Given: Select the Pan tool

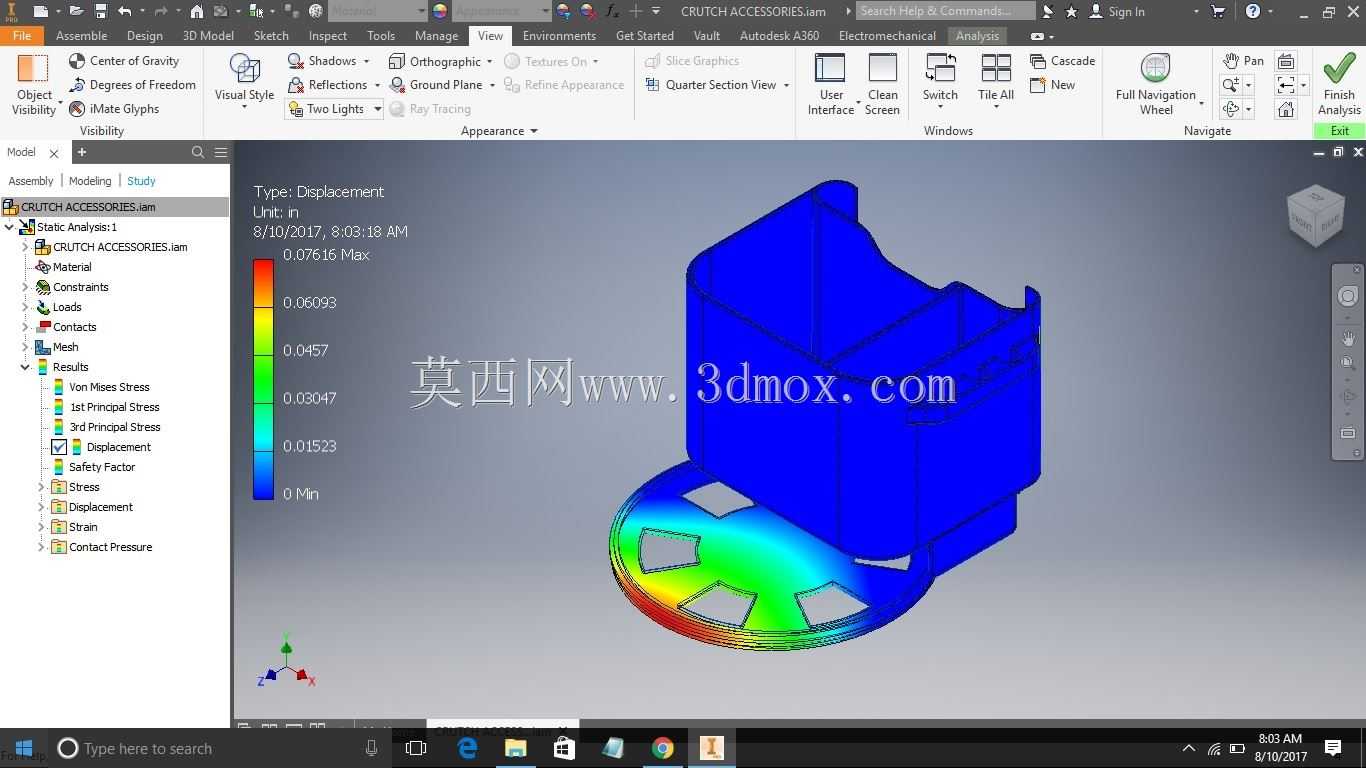Looking at the screenshot, I should [1243, 61].
